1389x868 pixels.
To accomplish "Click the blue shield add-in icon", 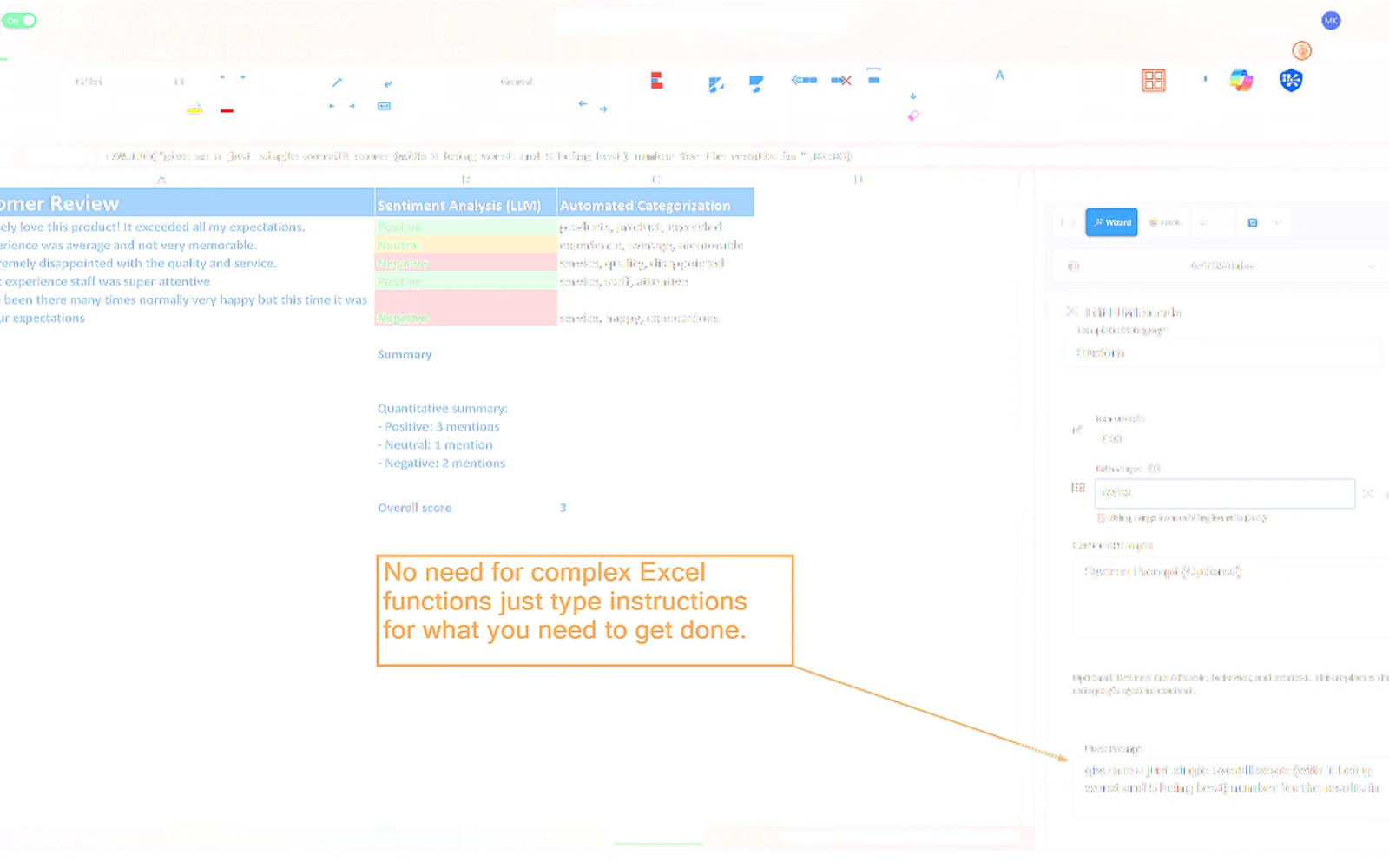I will (1291, 81).
